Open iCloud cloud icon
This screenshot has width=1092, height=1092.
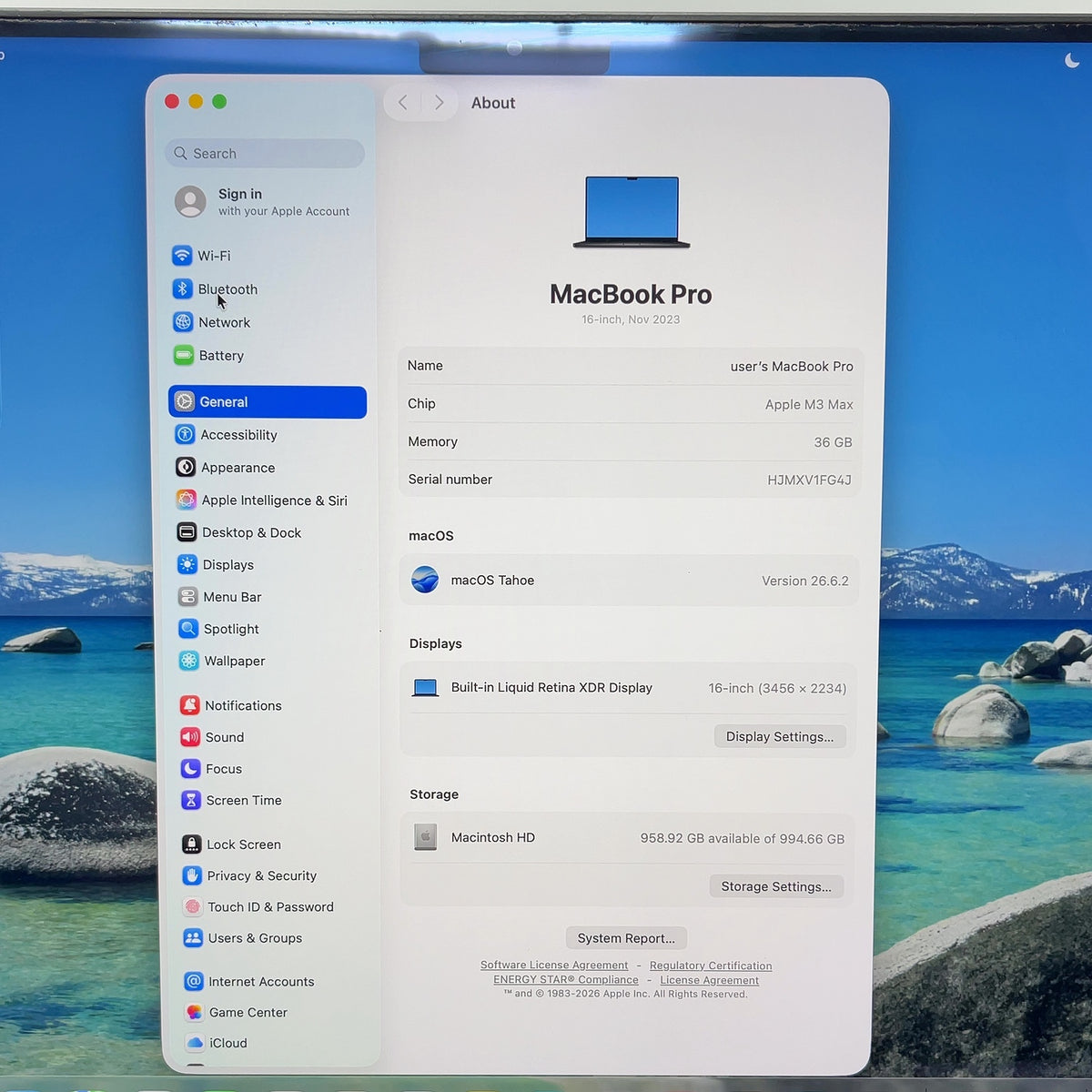(x=194, y=1043)
